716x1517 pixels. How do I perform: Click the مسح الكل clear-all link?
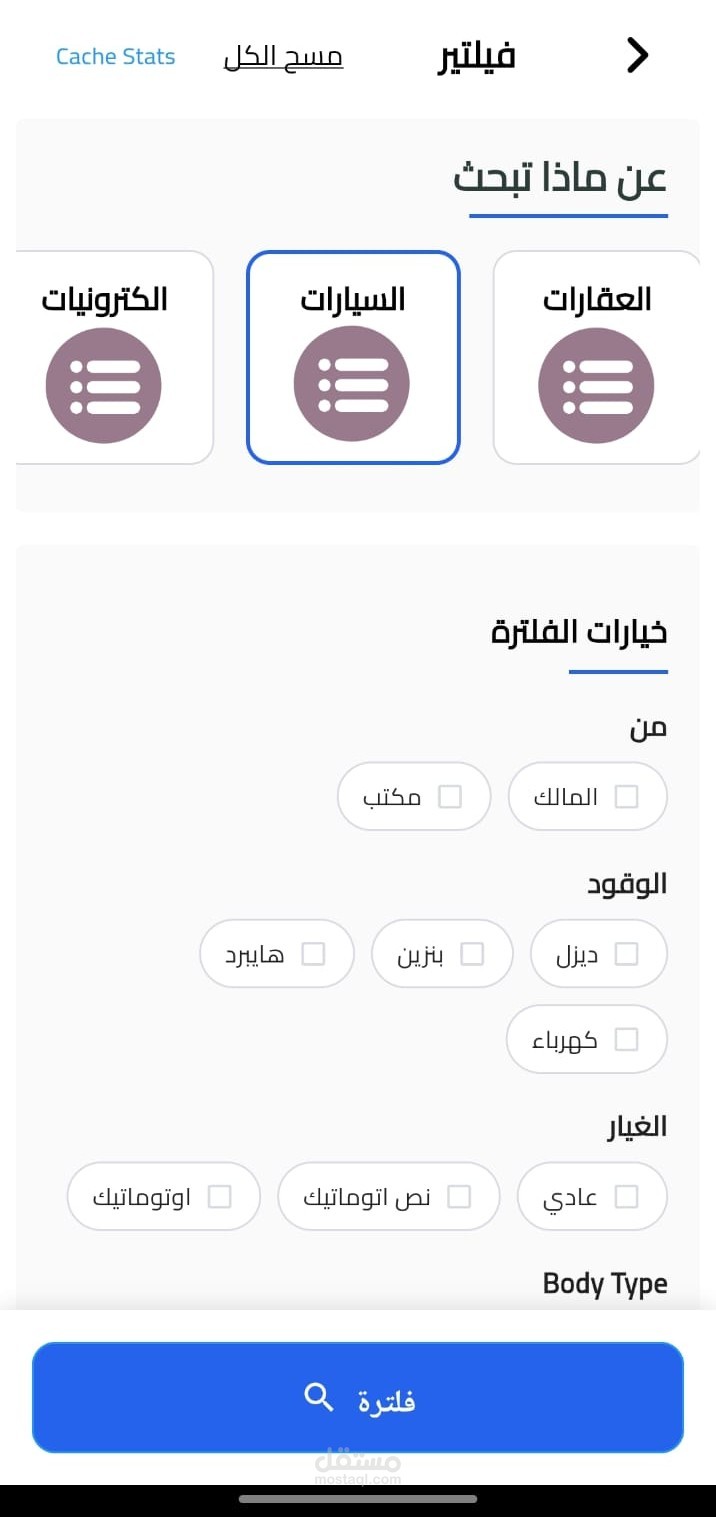283,57
